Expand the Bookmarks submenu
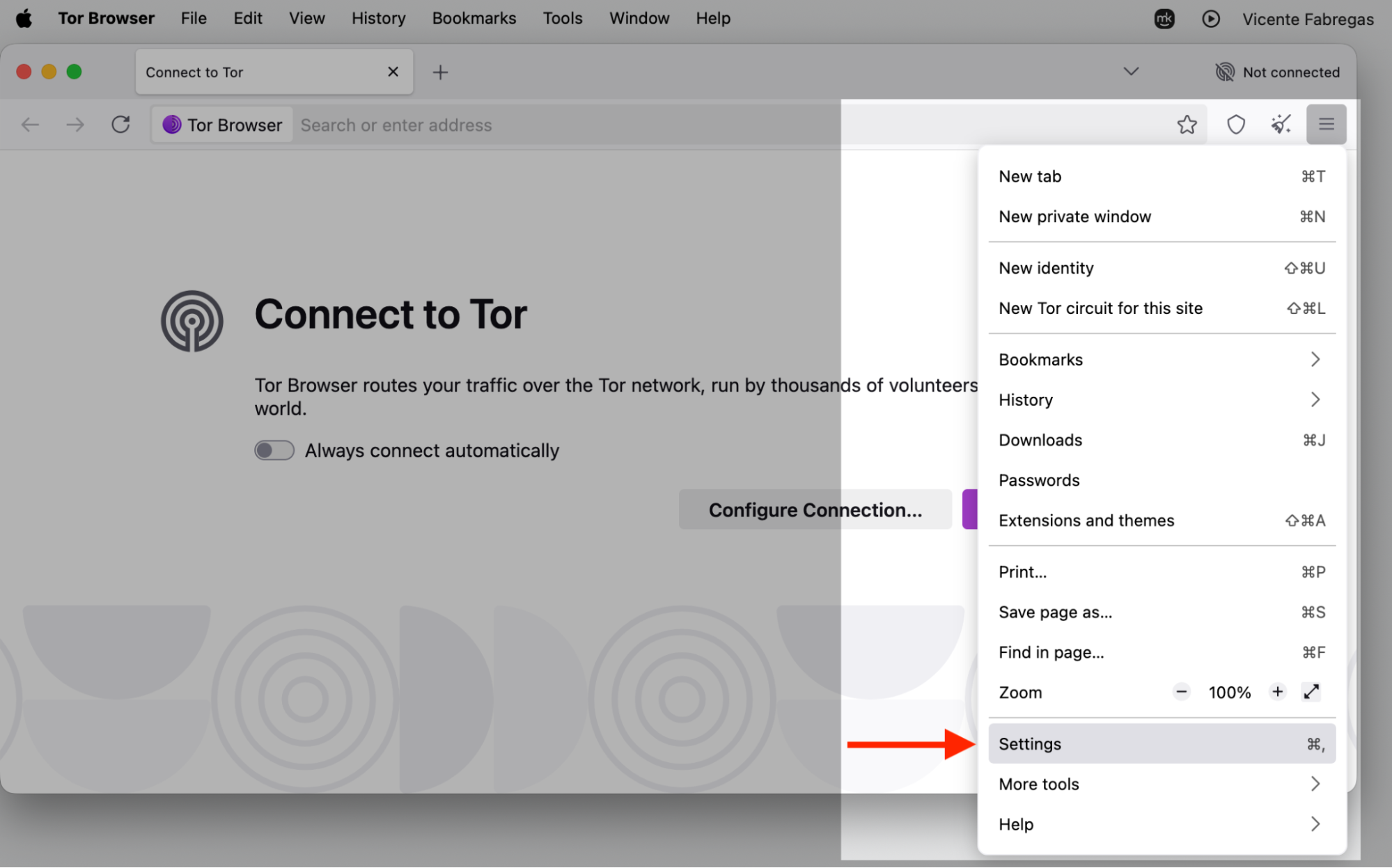The width and height of the screenshot is (1392, 868). pos(1162,360)
